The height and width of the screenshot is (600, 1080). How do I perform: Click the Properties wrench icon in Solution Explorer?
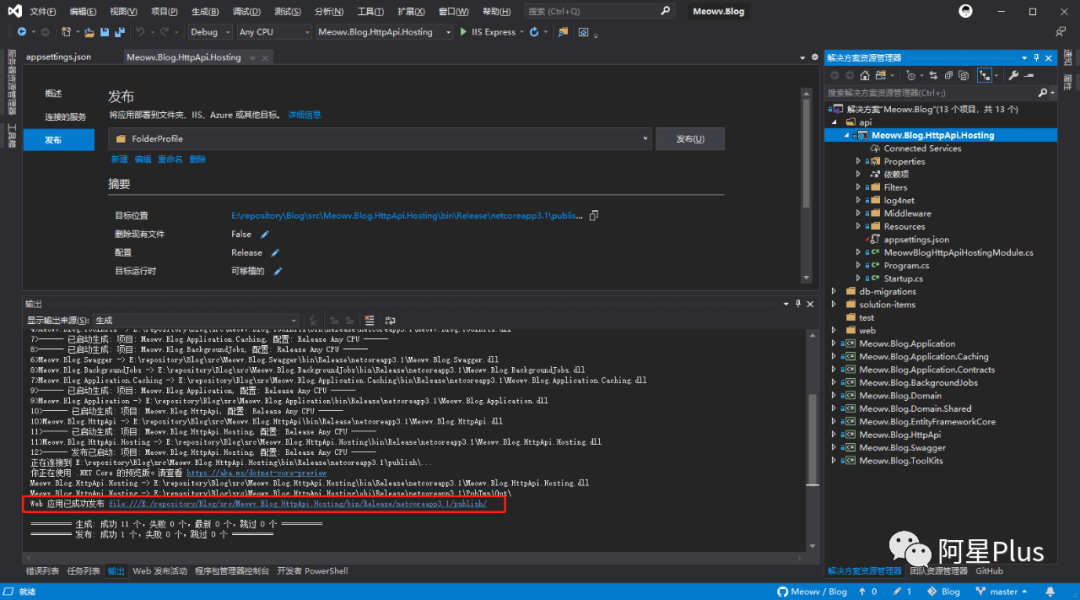[x=1013, y=76]
